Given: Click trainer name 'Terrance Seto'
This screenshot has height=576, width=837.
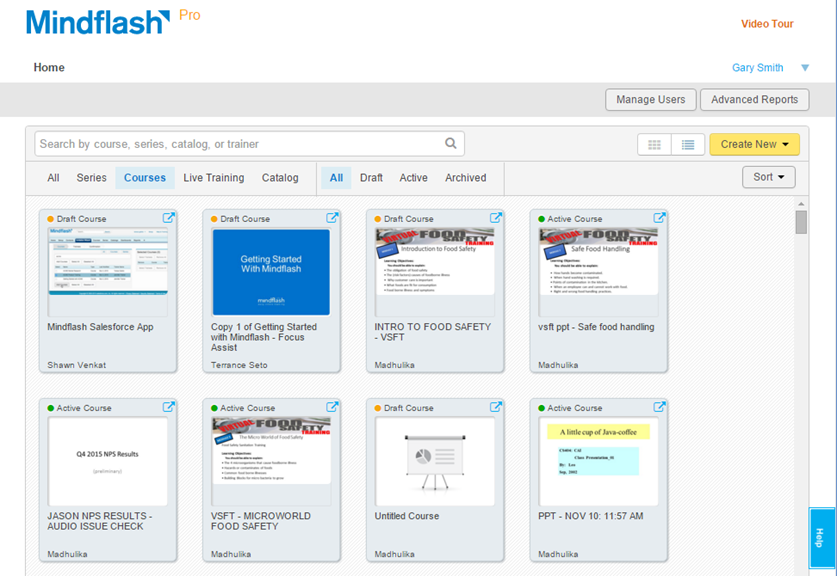Looking at the screenshot, I should click(x=239, y=365).
